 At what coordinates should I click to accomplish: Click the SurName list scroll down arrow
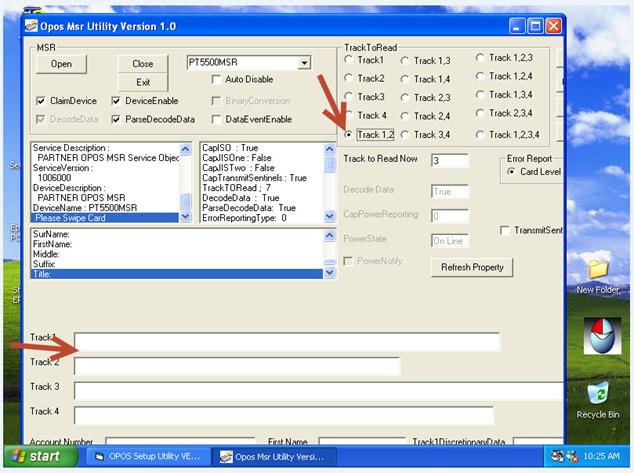tap(330, 273)
